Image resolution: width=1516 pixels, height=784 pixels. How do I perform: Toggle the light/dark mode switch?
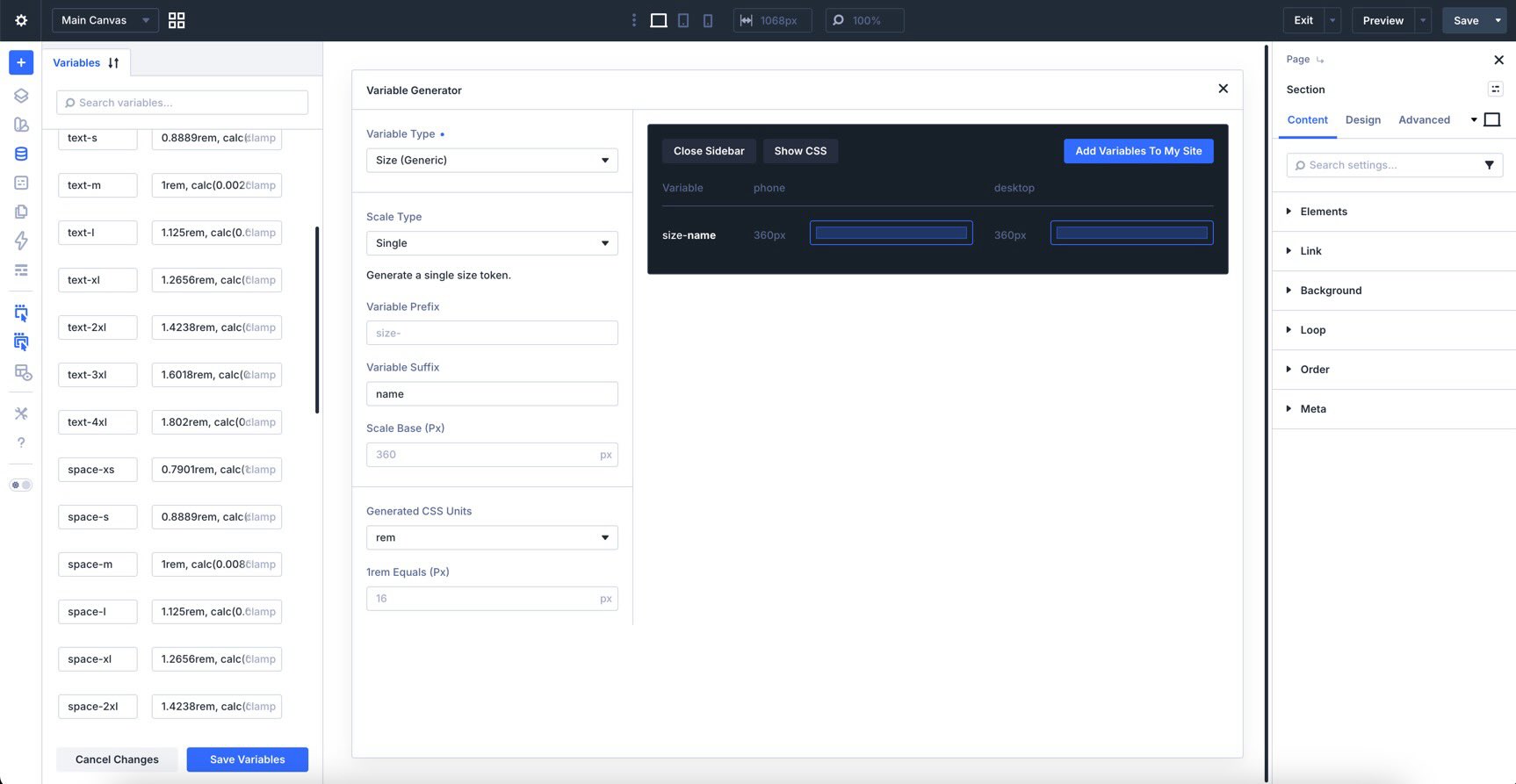coord(21,485)
